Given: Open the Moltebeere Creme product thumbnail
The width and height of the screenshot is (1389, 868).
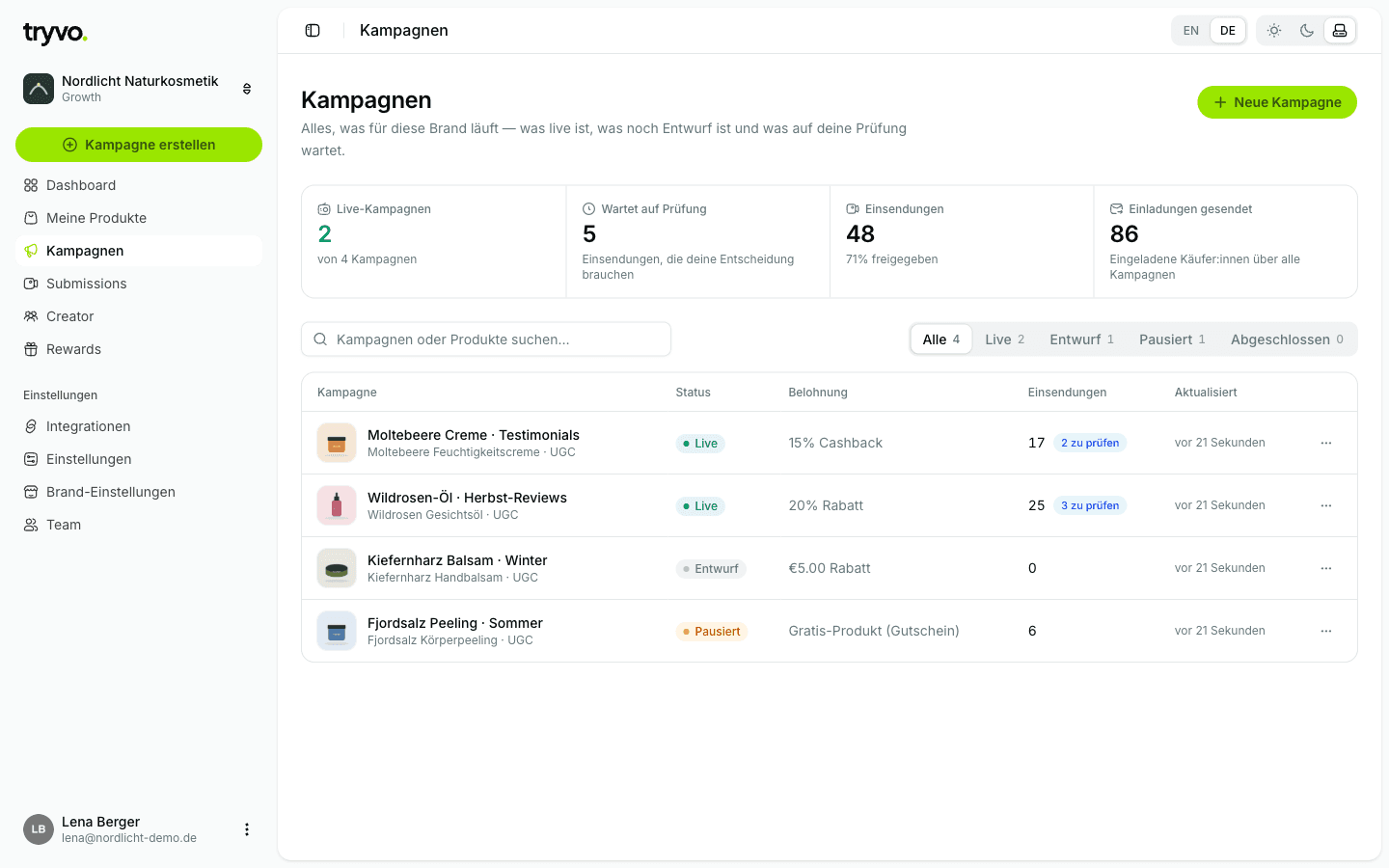Looking at the screenshot, I should tap(337, 443).
